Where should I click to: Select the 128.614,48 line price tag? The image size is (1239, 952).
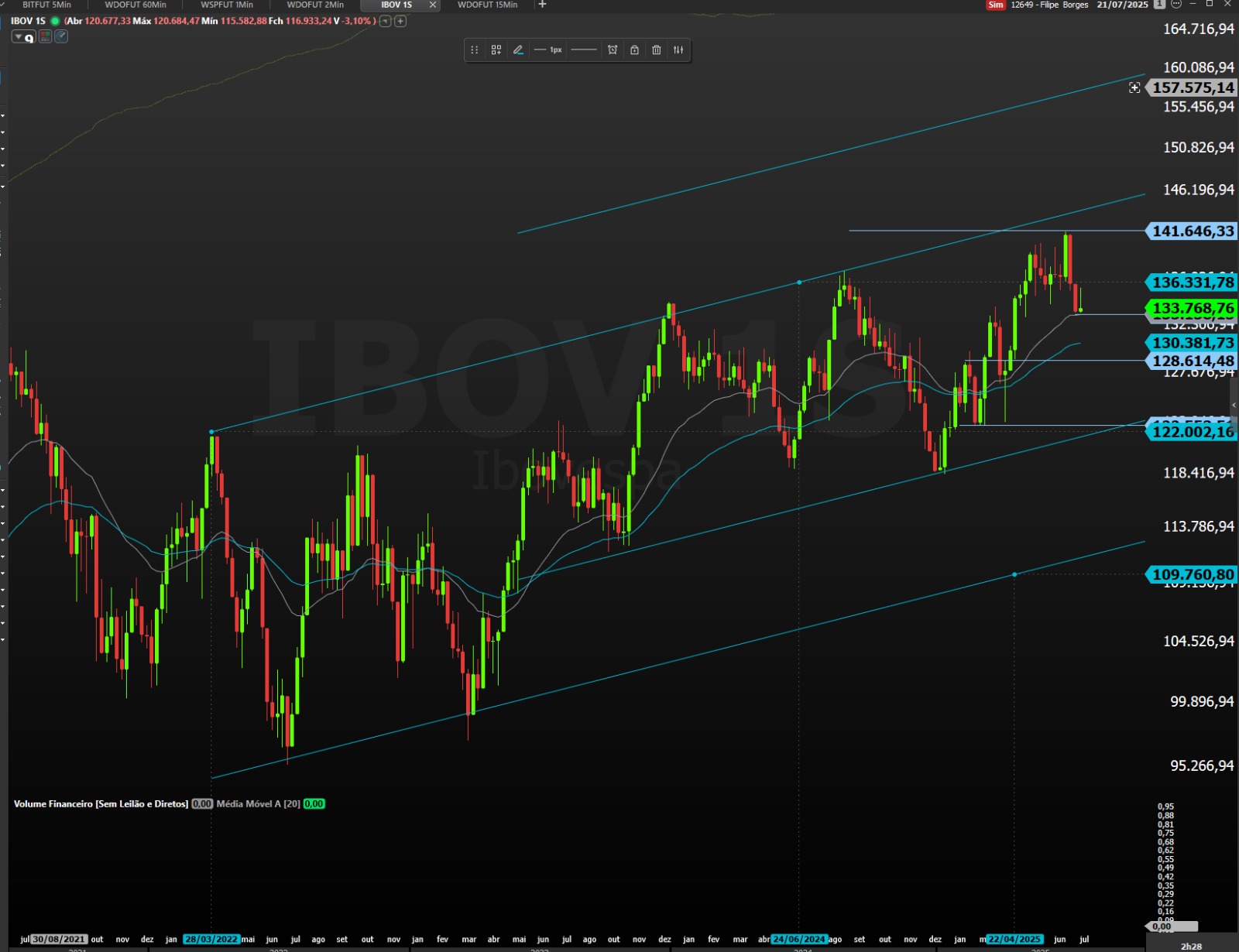click(x=1193, y=361)
